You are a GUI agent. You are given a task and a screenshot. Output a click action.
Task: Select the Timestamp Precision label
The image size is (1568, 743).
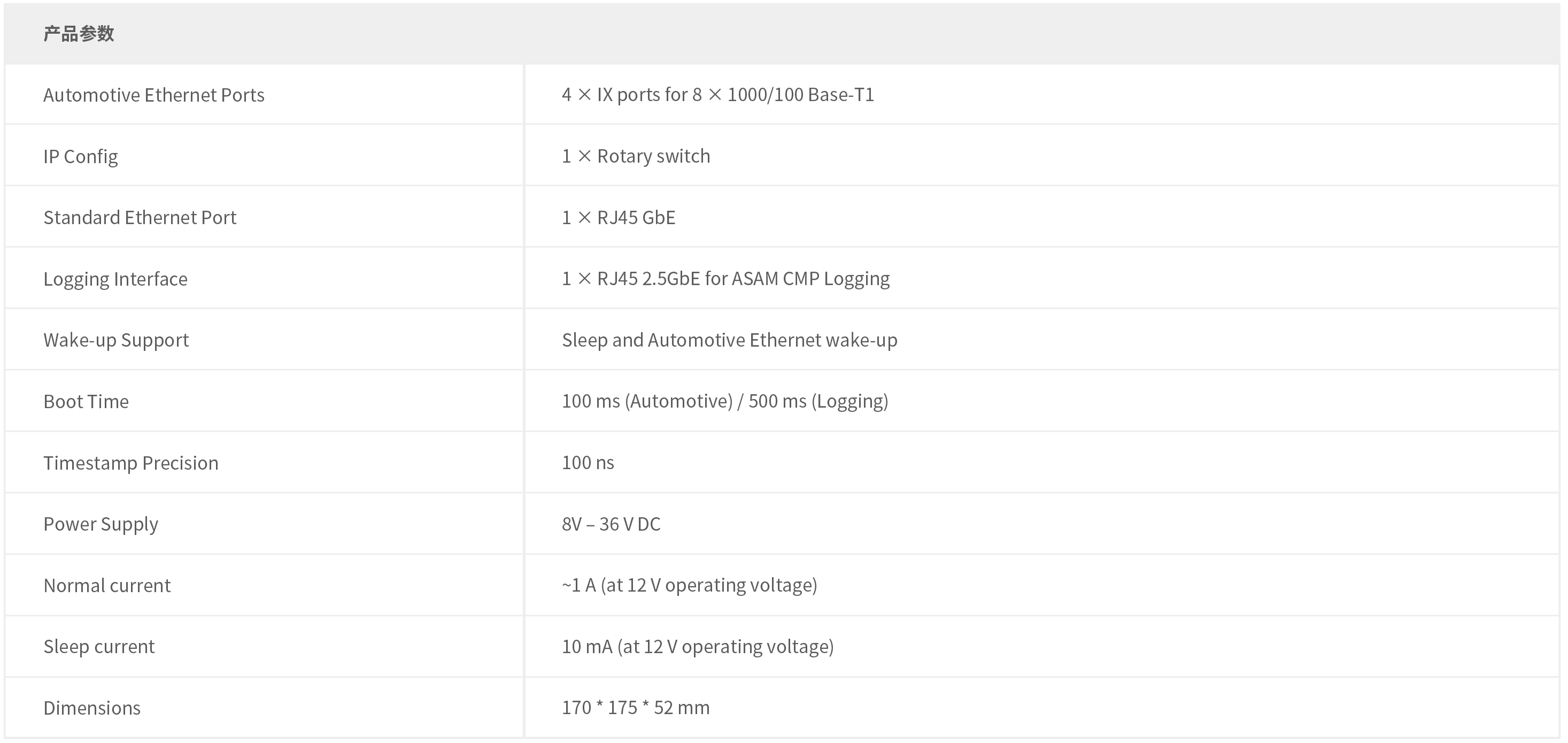tap(131, 463)
